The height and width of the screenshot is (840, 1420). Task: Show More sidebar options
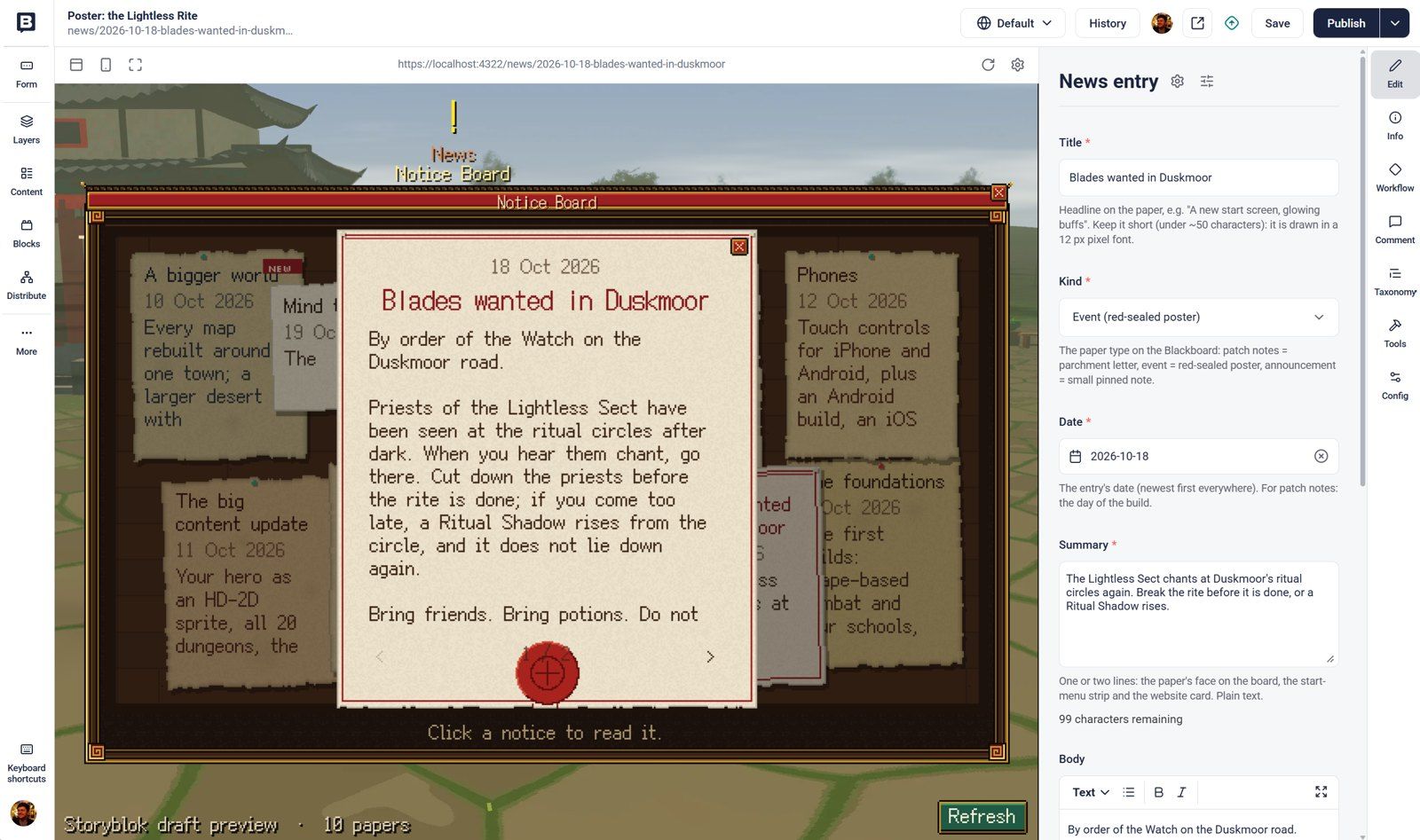tap(27, 341)
